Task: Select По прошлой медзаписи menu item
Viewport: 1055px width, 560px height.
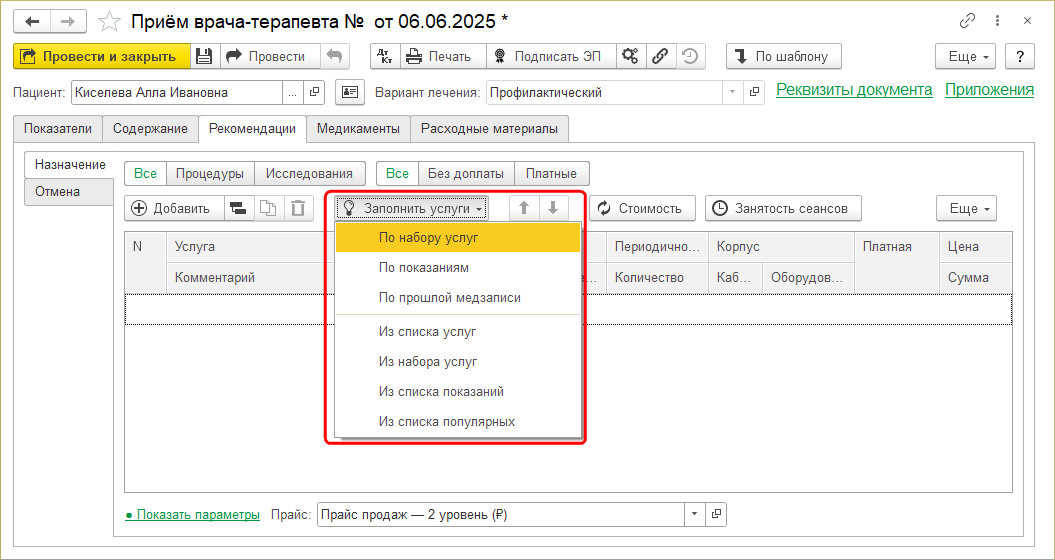Action: pyautogui.click(x=458, y=297)
